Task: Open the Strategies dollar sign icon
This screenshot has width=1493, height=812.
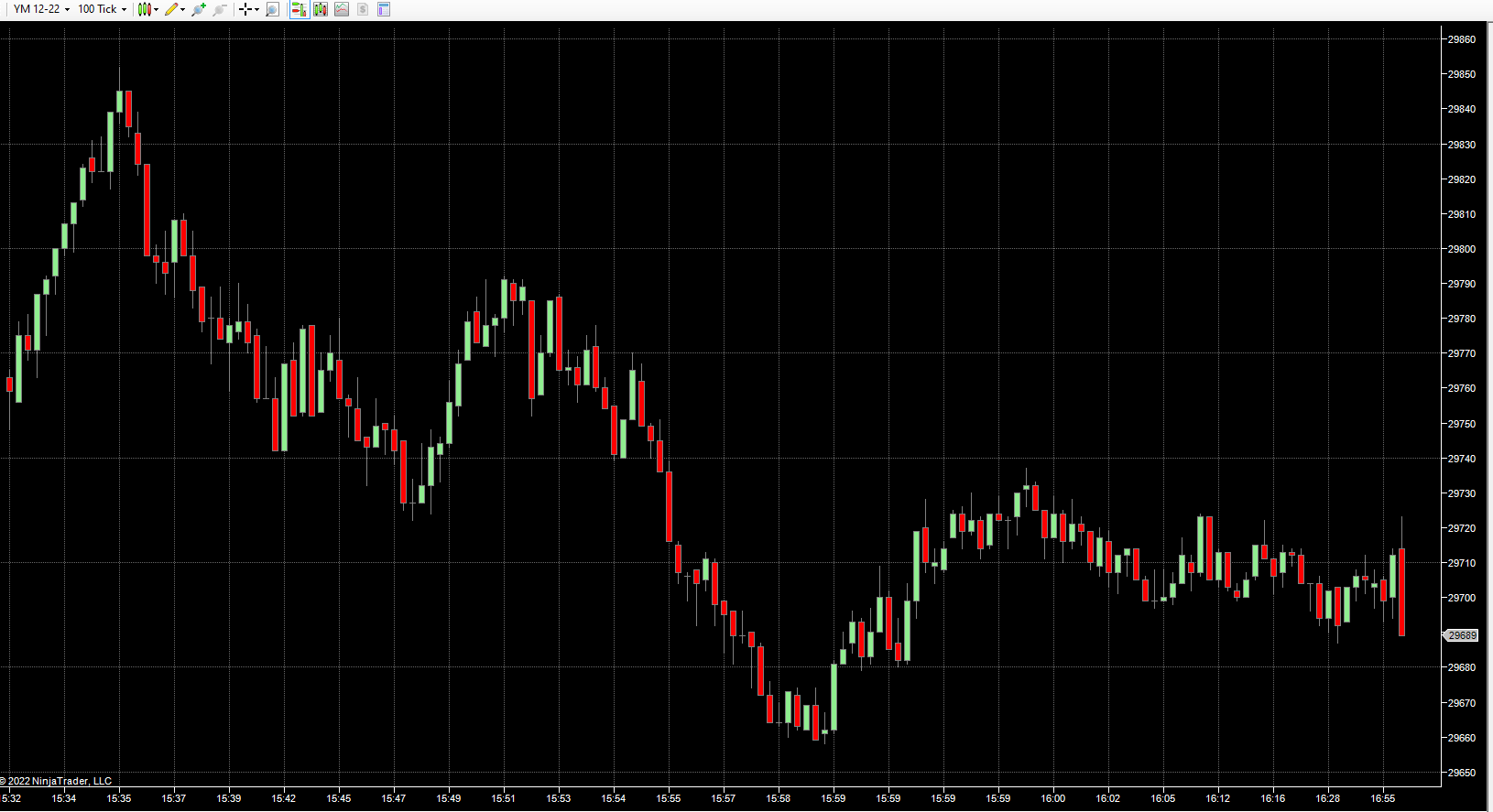Action: pos(363,9)
